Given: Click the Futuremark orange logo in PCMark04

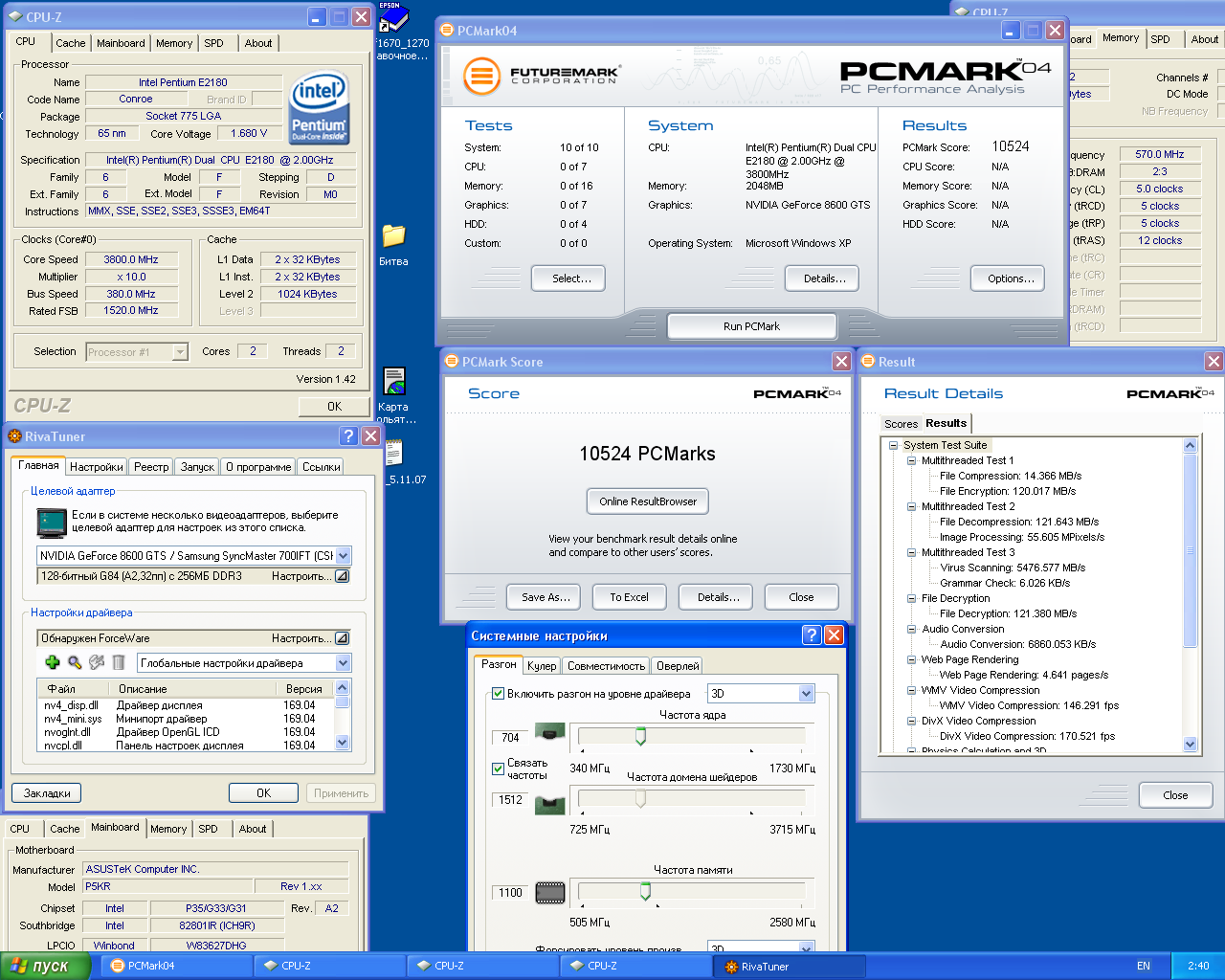Looking at the screenshot, I should 482,77.
